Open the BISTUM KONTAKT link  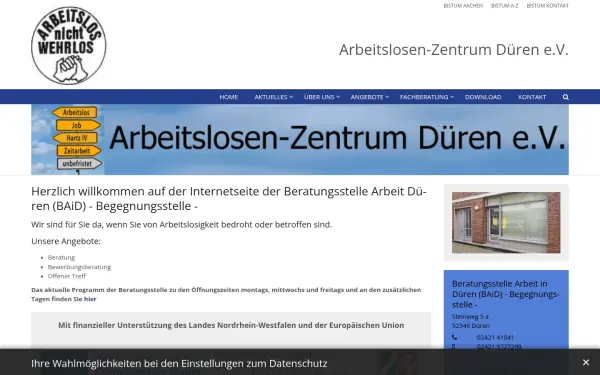click(x=548, y=6)
